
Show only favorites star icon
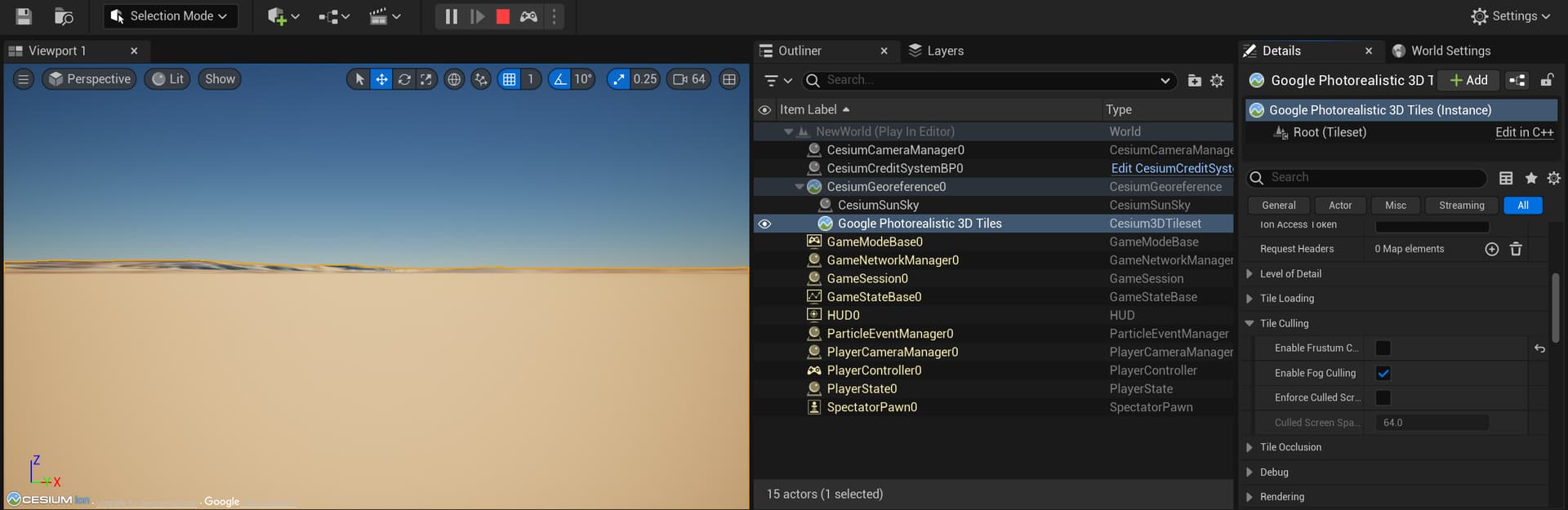pos(1531,178)
